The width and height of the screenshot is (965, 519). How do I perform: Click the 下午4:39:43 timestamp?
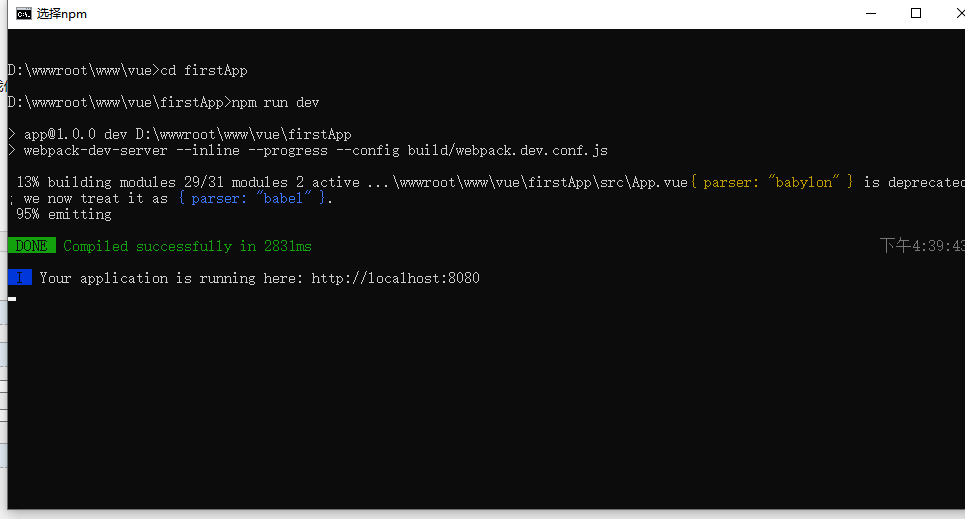(x=921, y=246)
